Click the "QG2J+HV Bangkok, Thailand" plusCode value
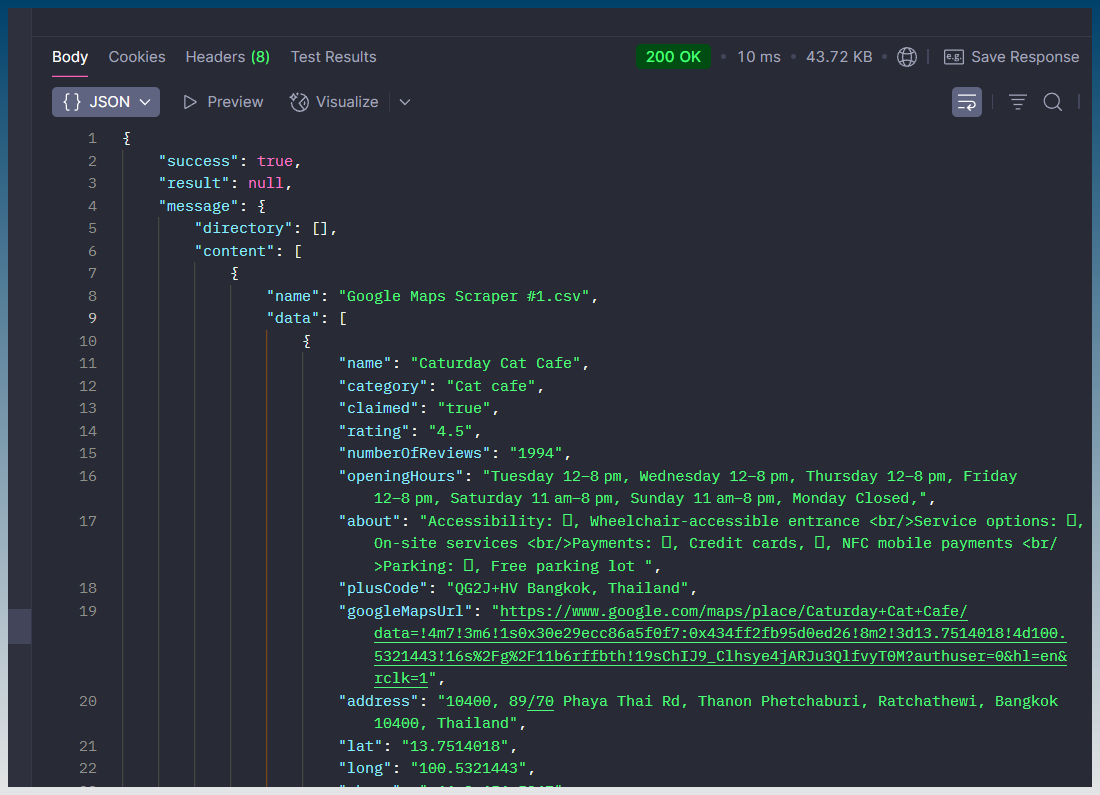The width and height of the screenshot is (1100, 795). [568, 588]
